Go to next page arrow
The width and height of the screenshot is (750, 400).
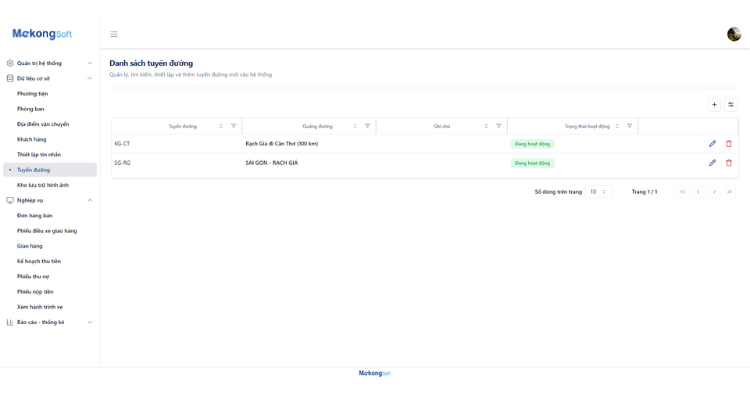coord(714,192)
